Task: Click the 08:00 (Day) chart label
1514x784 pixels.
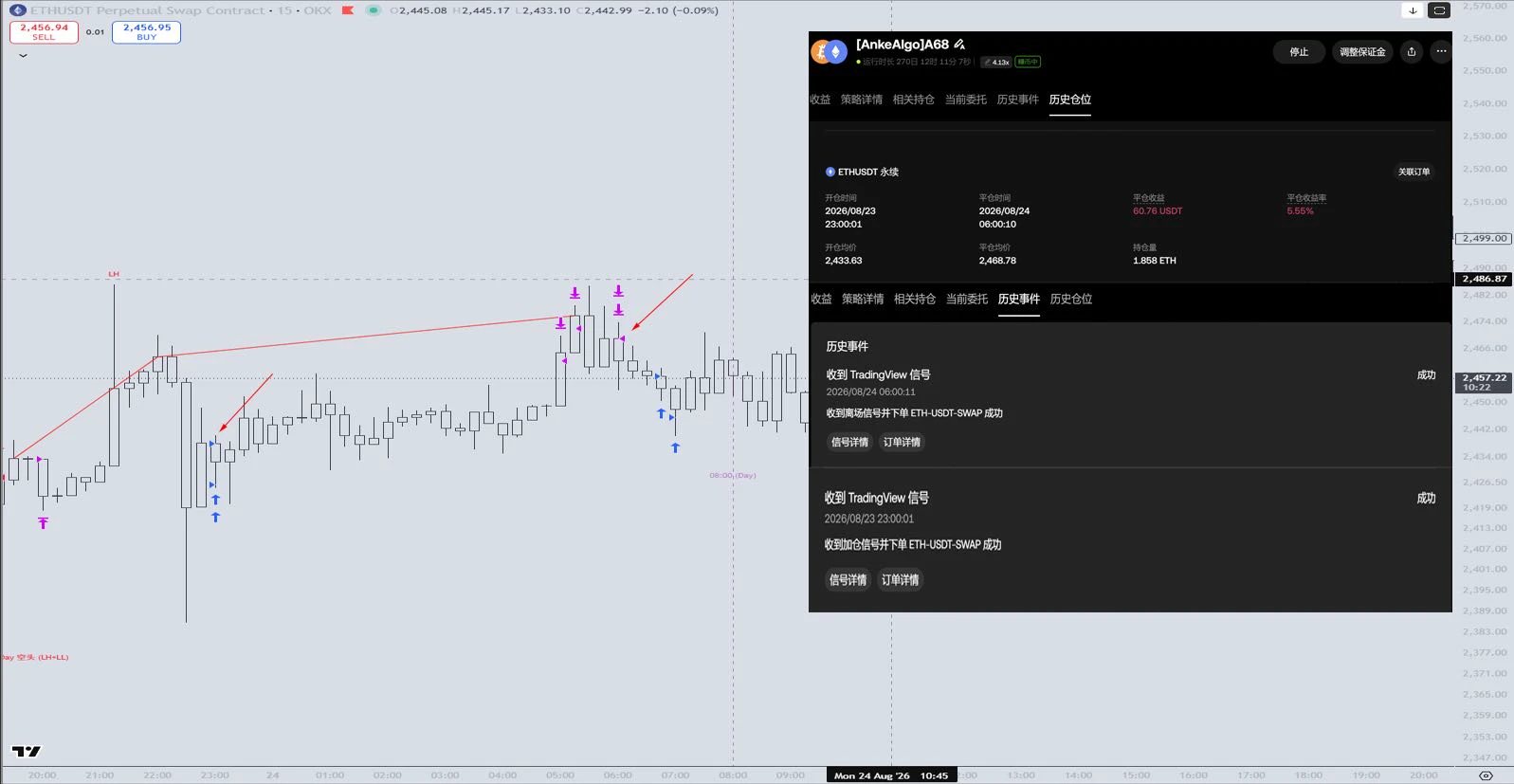Action: [733, 476]
